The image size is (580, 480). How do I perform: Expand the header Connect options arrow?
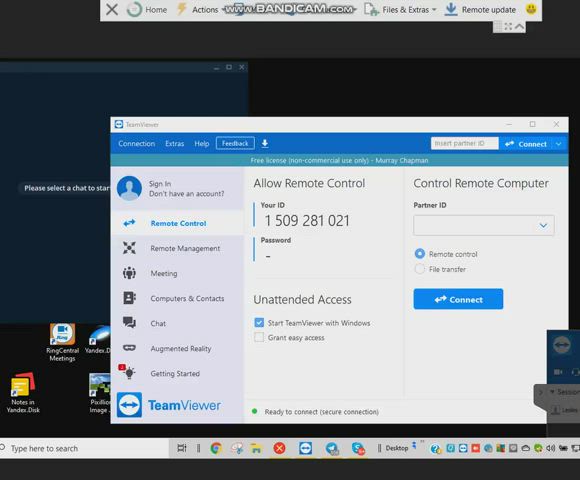coord(559,144)
